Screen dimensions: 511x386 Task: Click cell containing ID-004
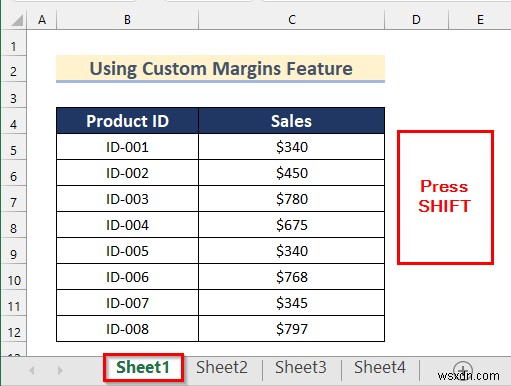[x=127, y=225]
